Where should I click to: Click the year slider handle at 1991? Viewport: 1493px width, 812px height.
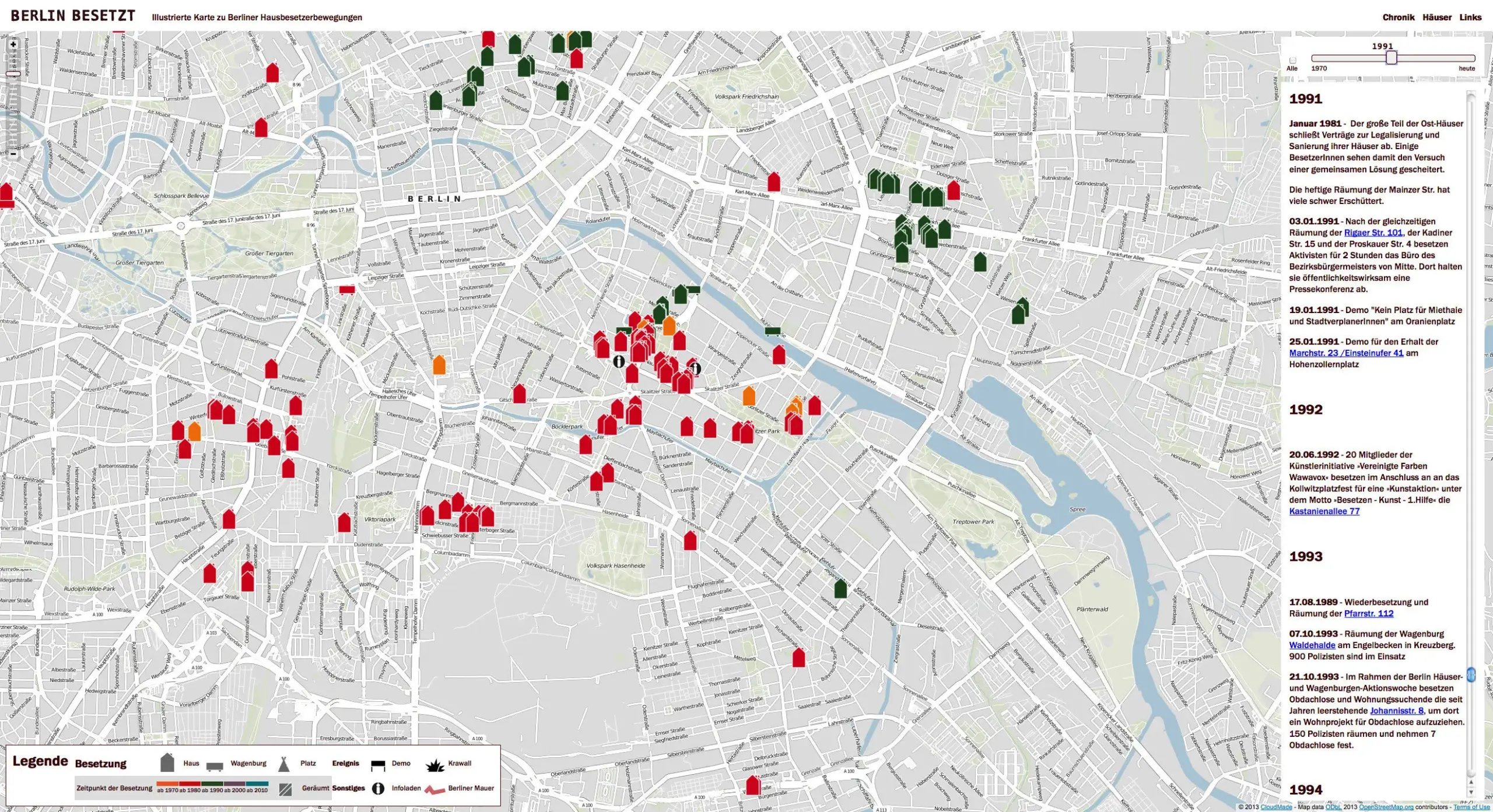pos(1392,58)
